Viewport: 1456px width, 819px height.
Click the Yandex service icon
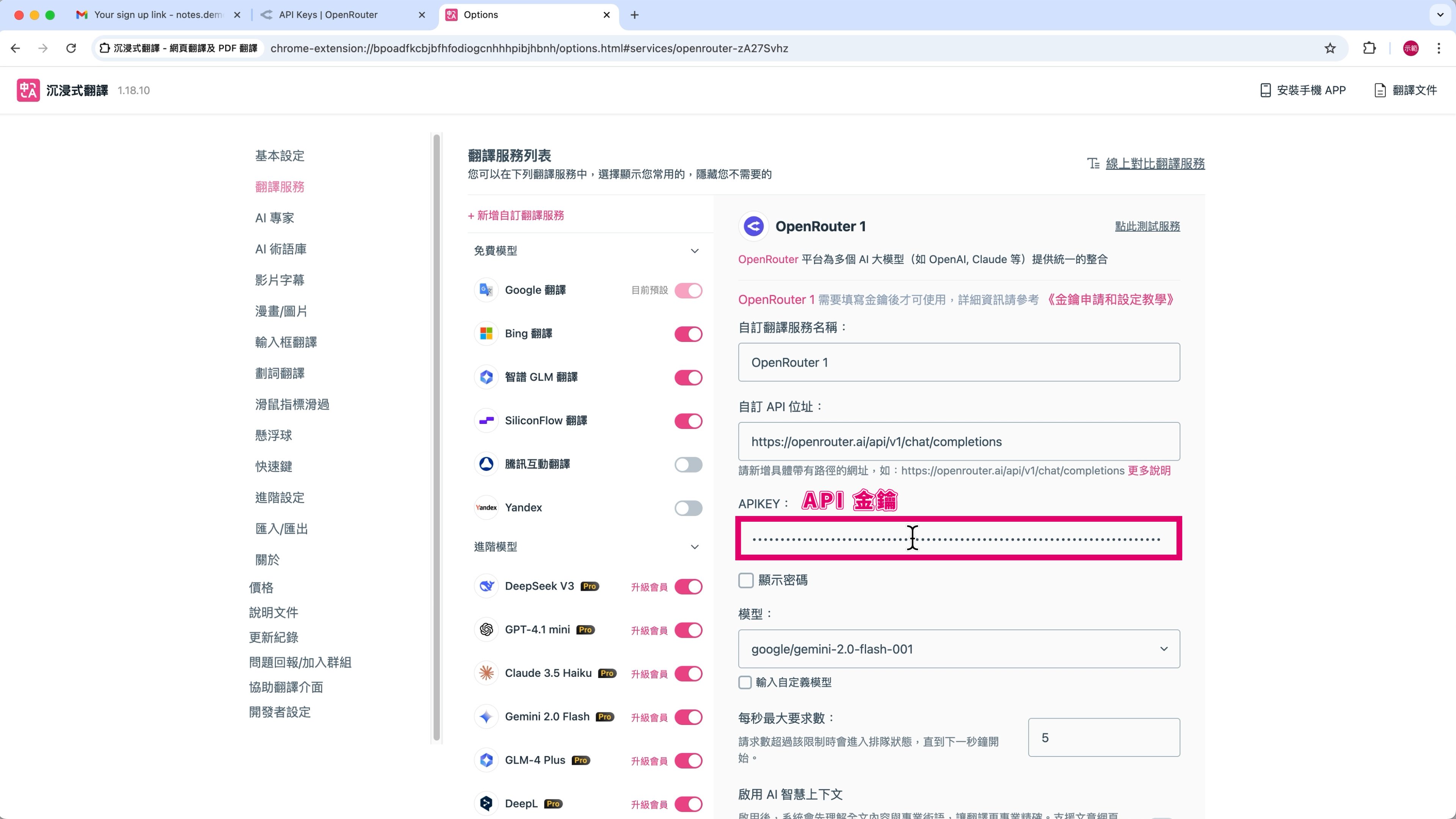click(x=486, y=508)
